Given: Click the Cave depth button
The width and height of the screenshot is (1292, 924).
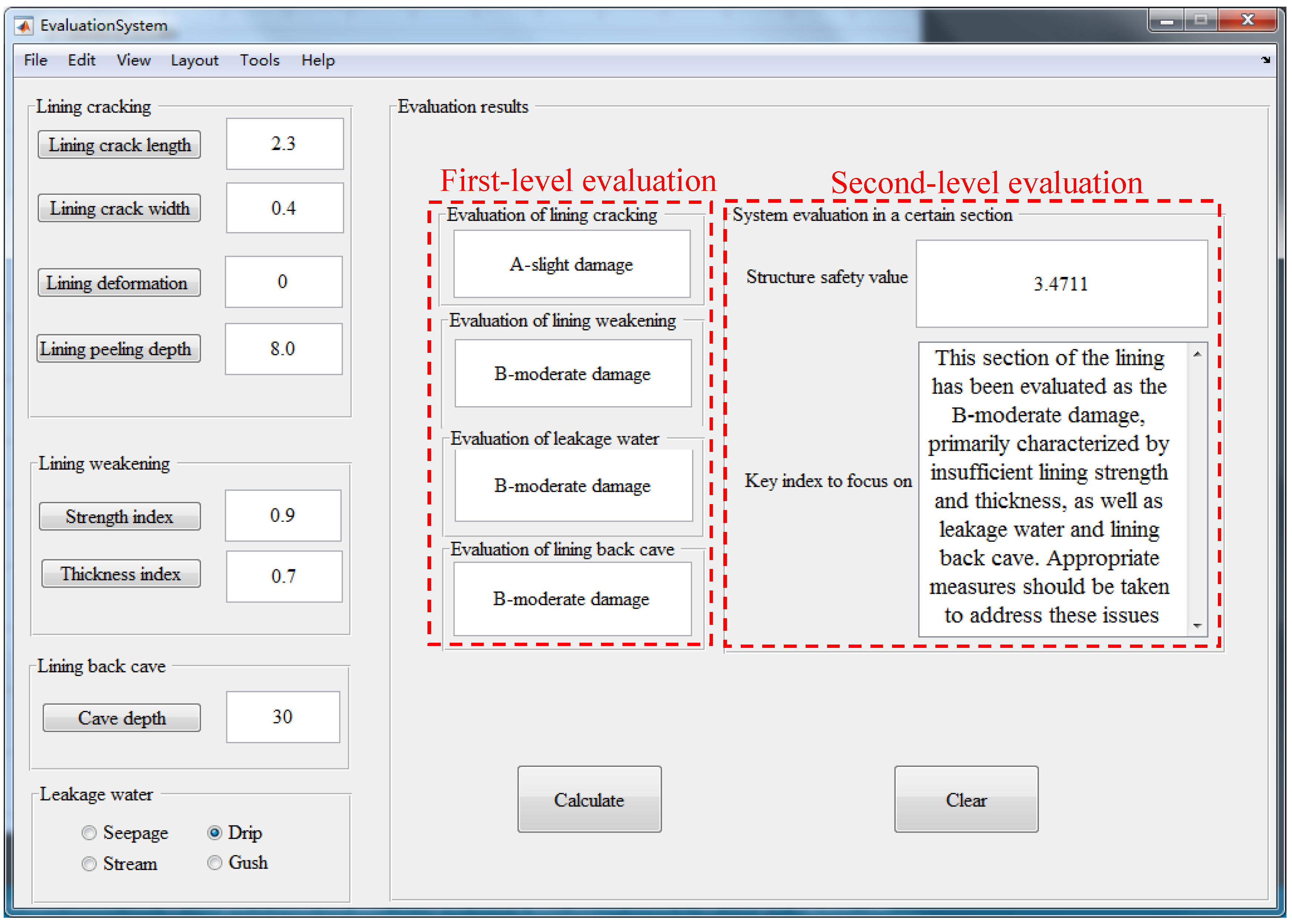Looking at the screenshot, I should tap(122, 718).
